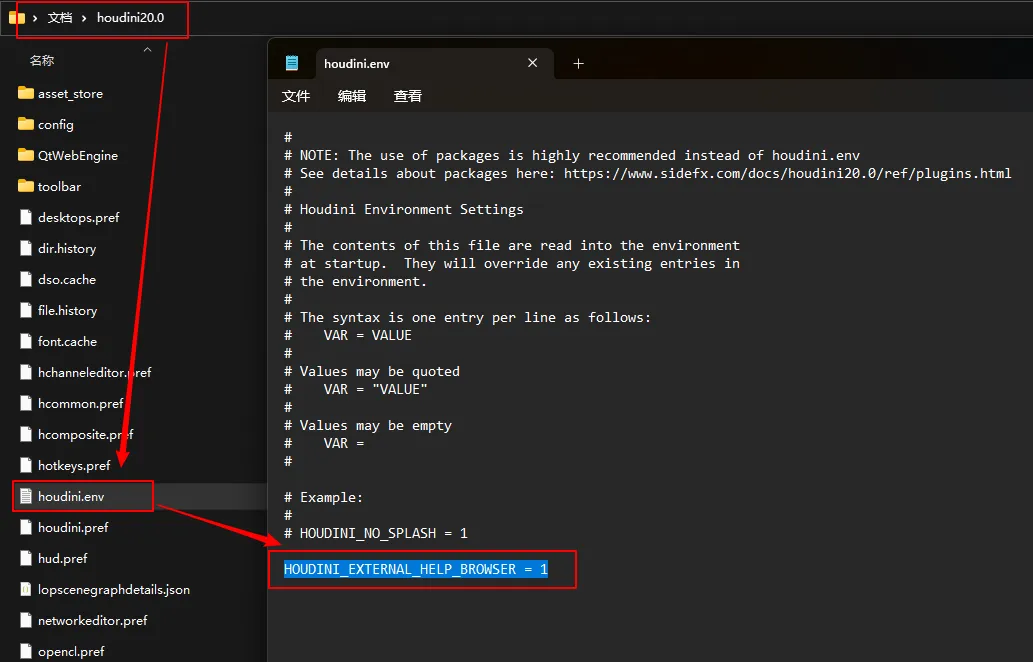Image resolution: width=1033 pixels, height=662 pixels.
Task: Expand the chevron before houdini20.0 breadcrumb
Action: (x=84, y=18)
